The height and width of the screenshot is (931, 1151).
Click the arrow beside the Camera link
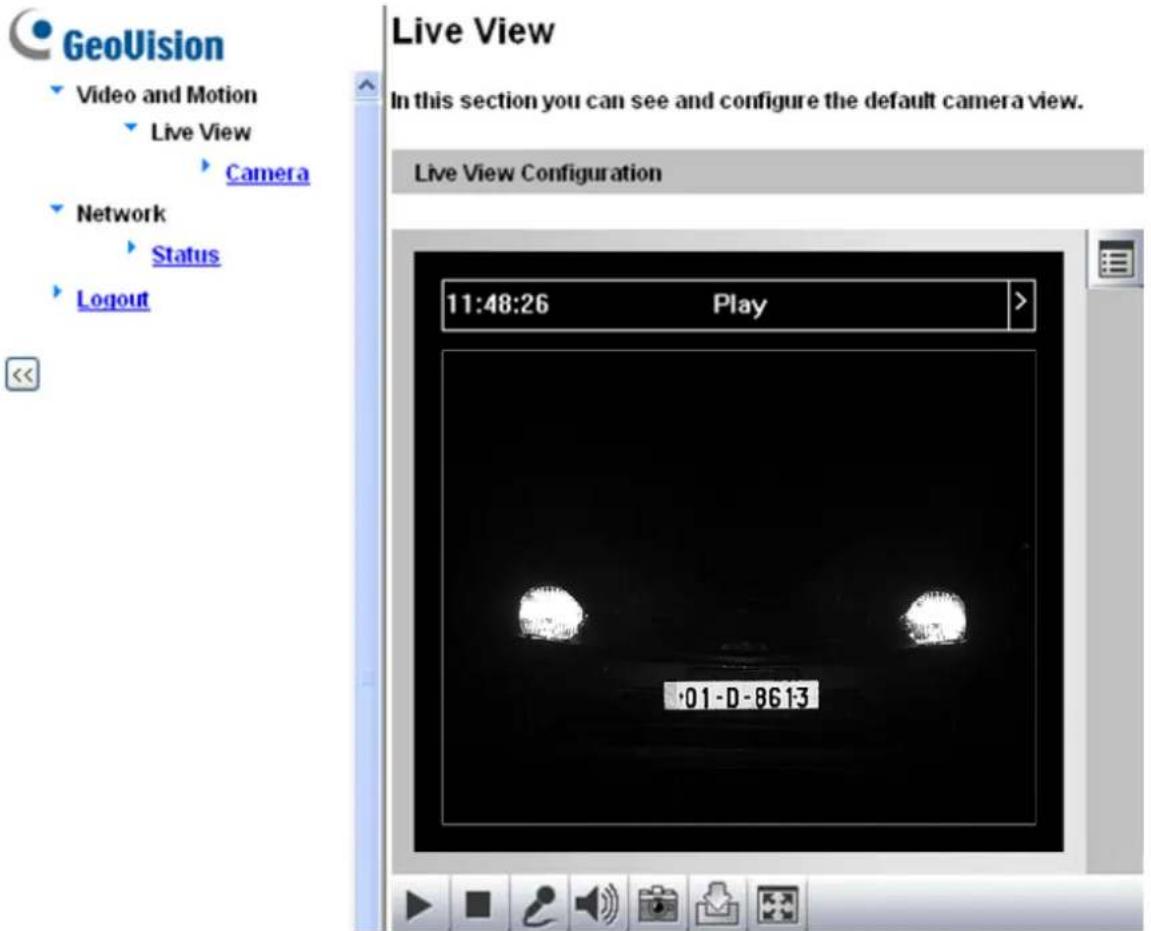206,166
